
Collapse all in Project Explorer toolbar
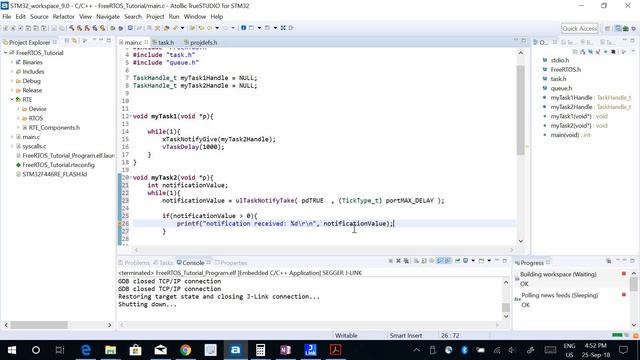[67, 41]
